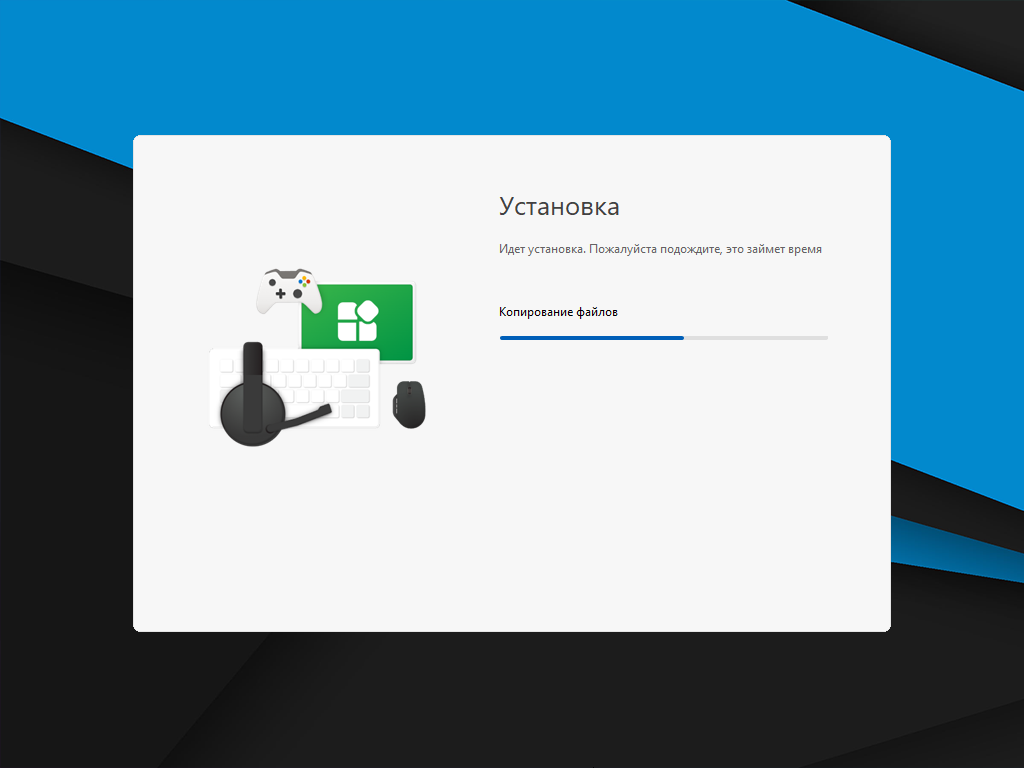Click the black computer mouse icon
The width and height of the screenshot is (1024, 768).
tap(409, 405)
